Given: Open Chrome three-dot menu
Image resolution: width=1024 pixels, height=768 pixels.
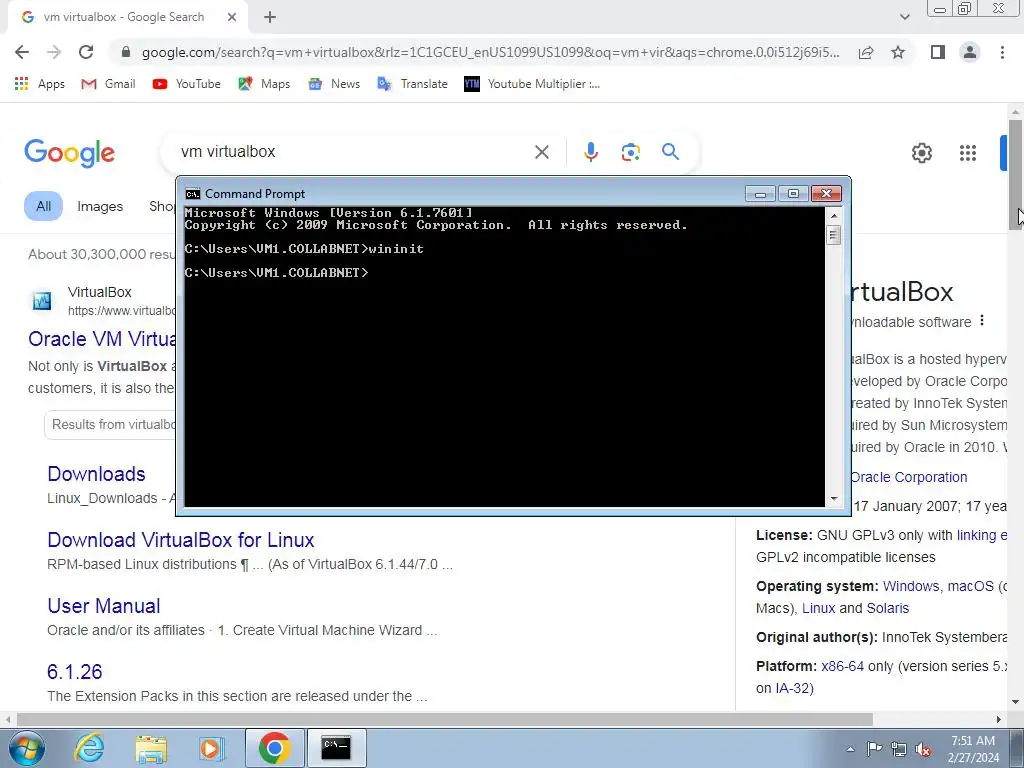Looking at the screenshot, I should pyautogui.click(x=1002, y=52).
